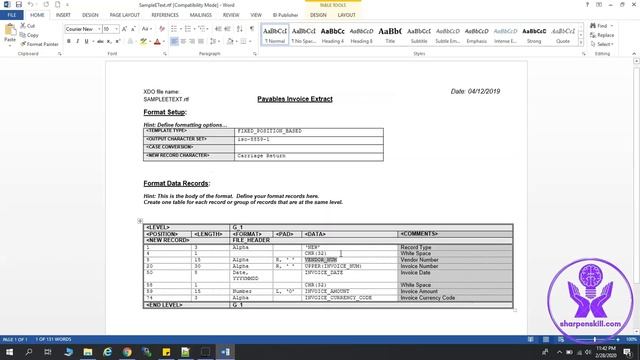The width and height of the screenshot is (640, 360).
Task: Cut the selected text
Action: 28,26
